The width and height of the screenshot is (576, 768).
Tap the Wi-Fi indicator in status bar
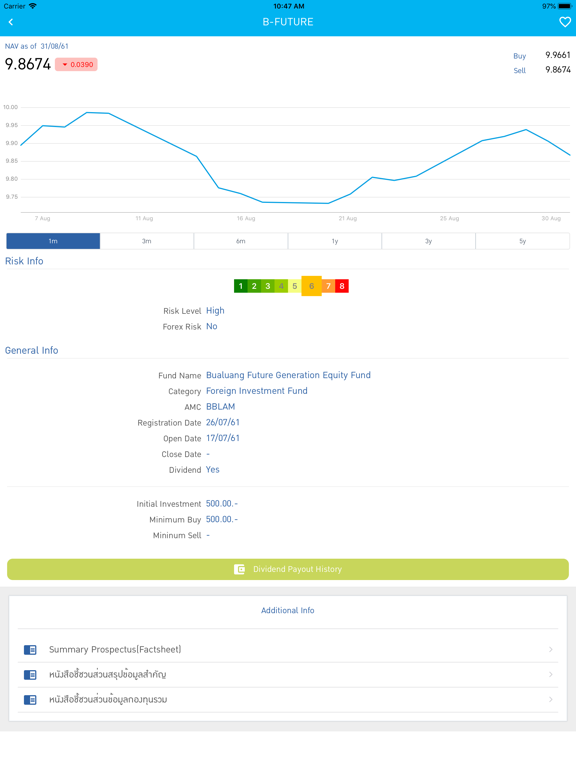tap(32, 6)
